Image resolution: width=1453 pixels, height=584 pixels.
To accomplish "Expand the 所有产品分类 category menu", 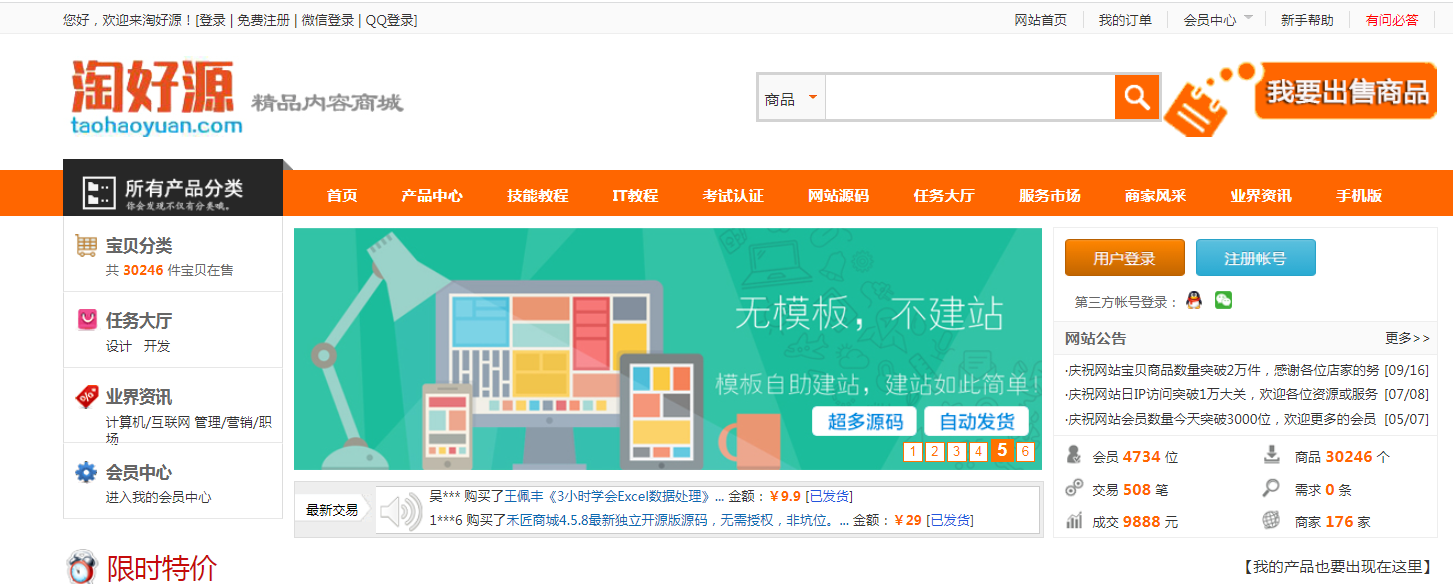I will 173,190.
